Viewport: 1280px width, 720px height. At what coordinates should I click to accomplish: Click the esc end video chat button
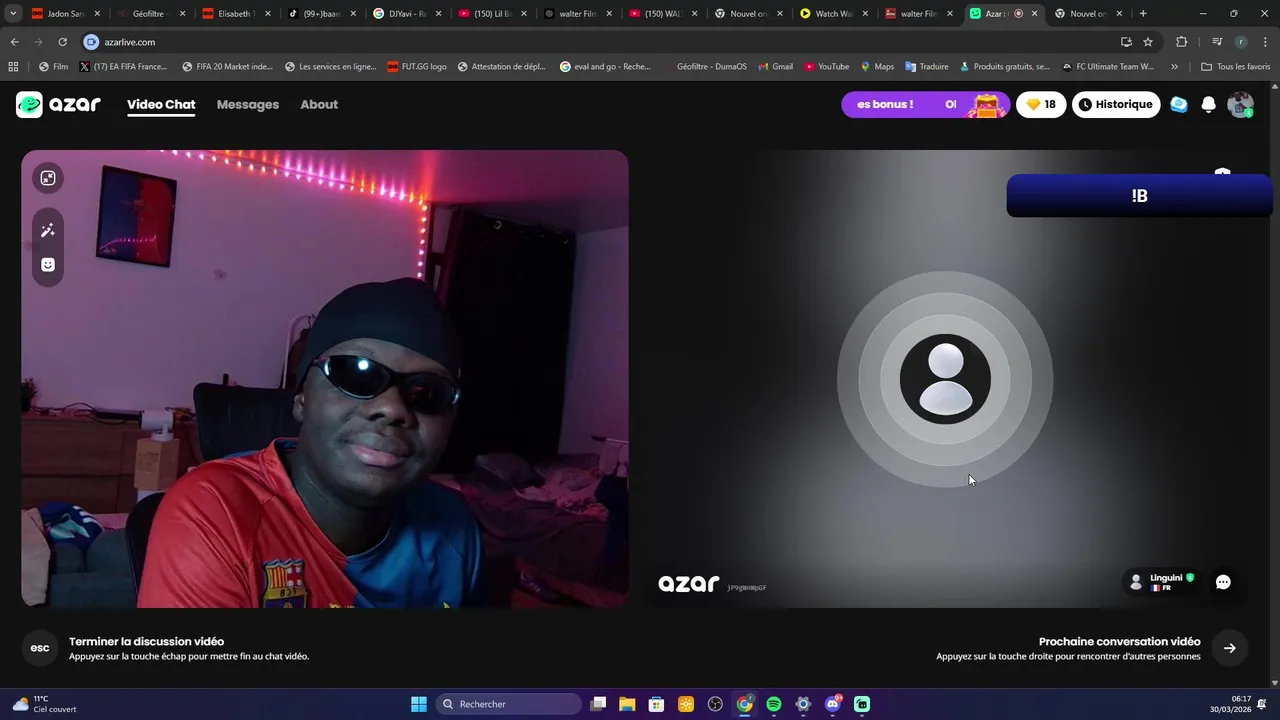point(40,648)
